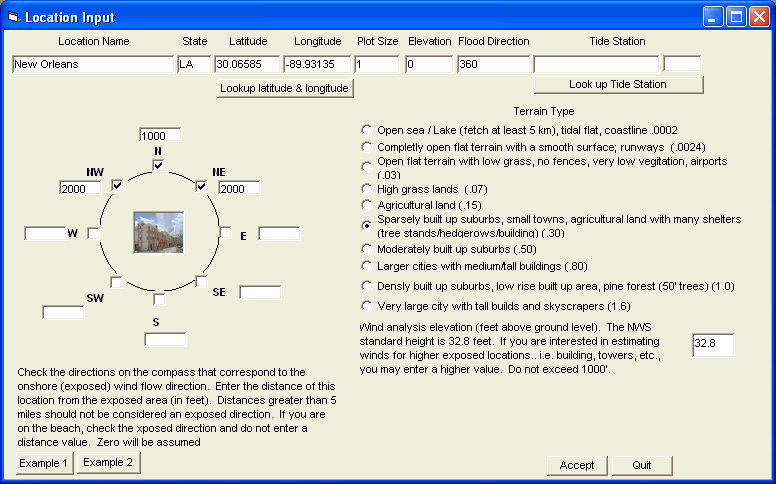Uncheck the NE compass checkbox

200,186
